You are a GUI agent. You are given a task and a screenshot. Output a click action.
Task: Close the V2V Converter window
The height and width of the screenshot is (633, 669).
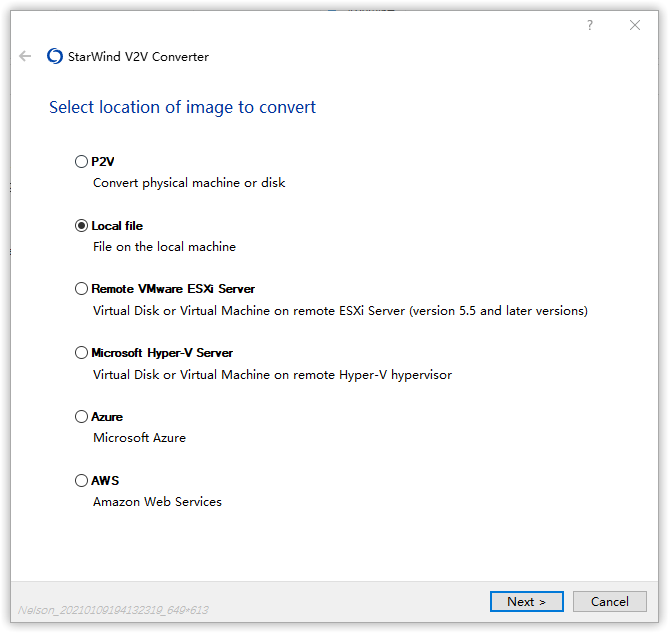pyautogui.click(x=635, y=25)
